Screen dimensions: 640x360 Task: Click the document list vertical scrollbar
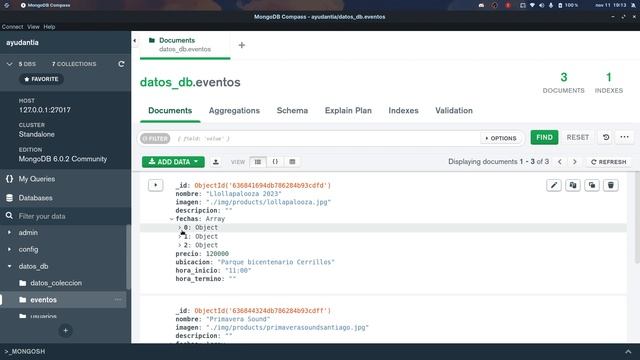click(x=637, y=218)
